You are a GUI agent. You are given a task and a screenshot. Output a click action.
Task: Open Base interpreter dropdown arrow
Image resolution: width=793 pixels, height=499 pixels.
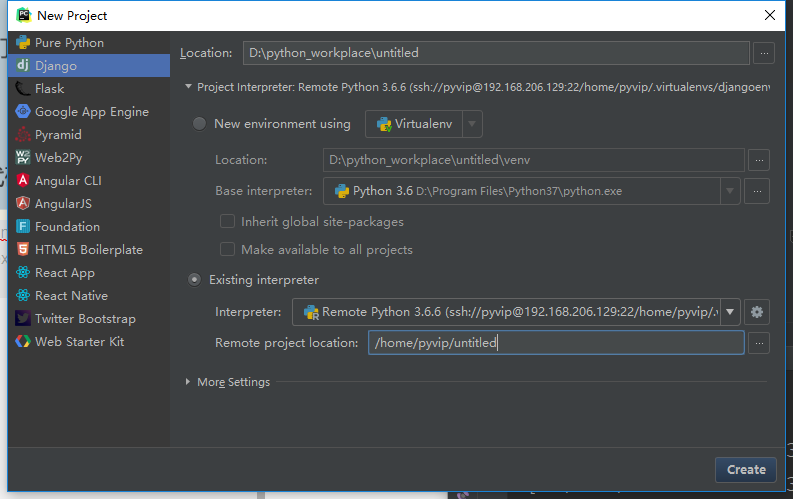coord(730,191)
